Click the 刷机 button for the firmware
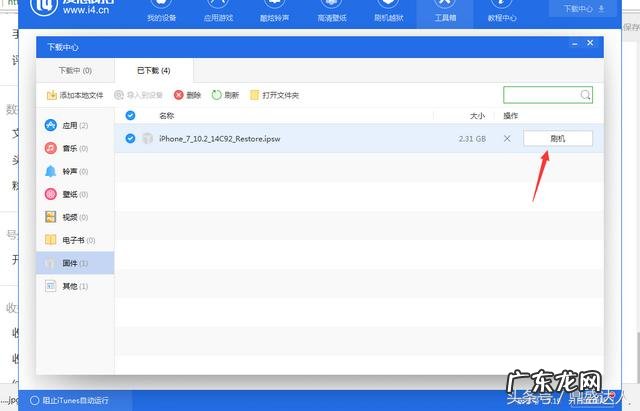This screenshot has height=411, width=640. (x=558, y=138)
